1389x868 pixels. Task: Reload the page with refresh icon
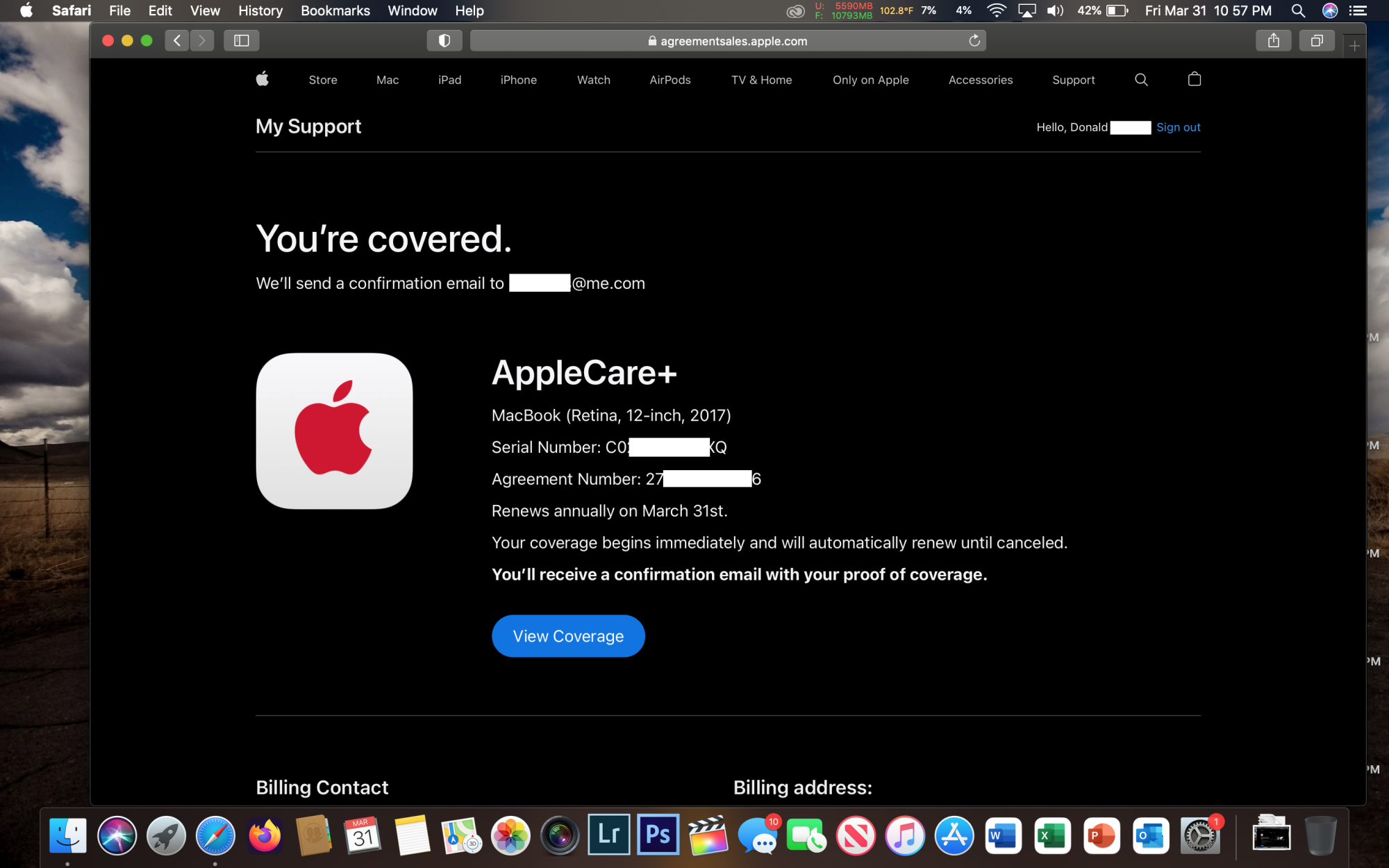pyautogui.click(x=974, y=41)
